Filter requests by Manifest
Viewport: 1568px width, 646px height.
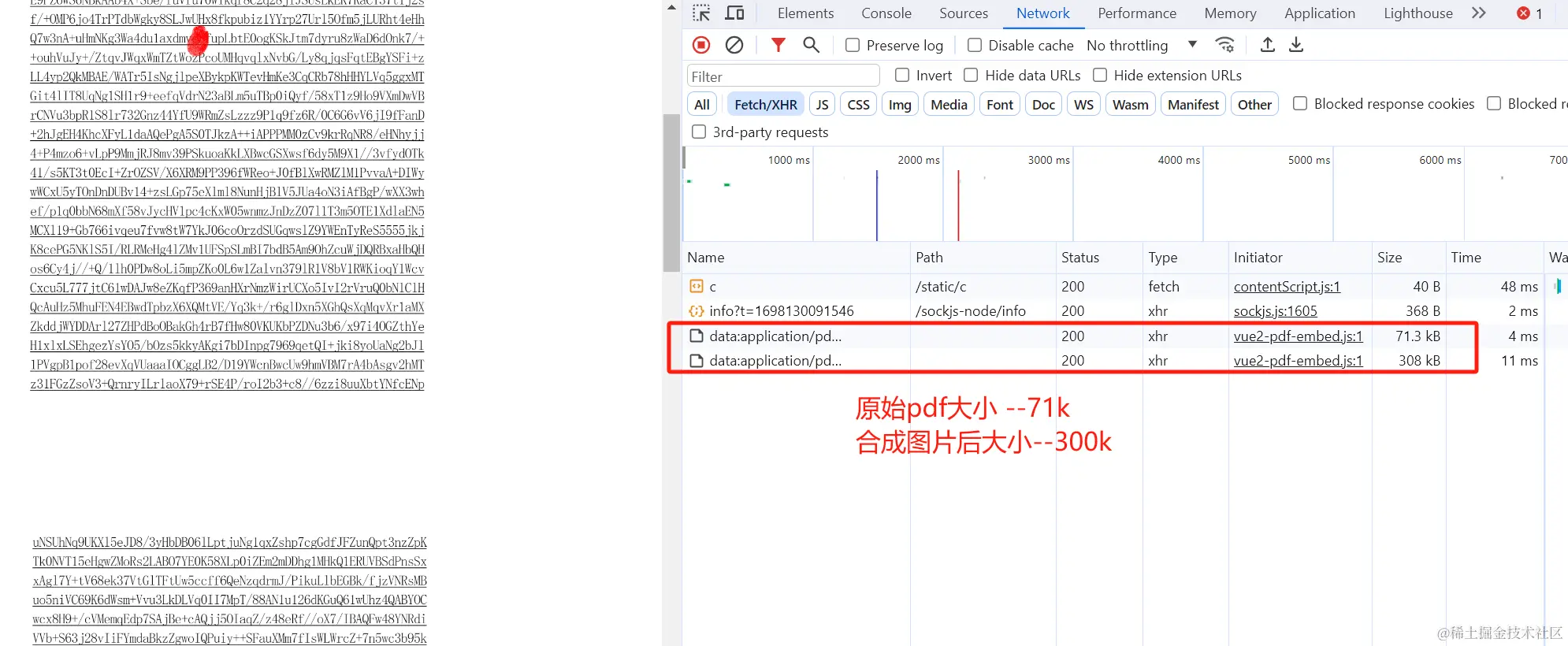point(1193,104)
